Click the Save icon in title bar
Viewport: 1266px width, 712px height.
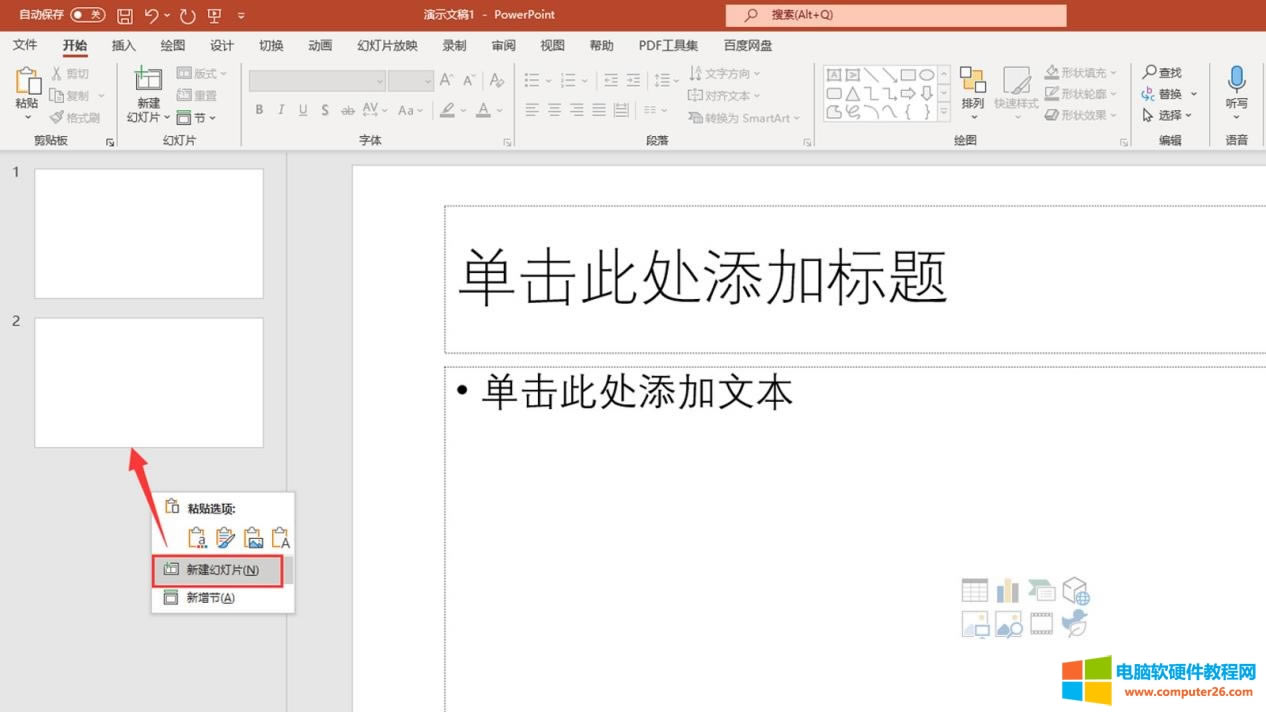[x=125, y=15]
